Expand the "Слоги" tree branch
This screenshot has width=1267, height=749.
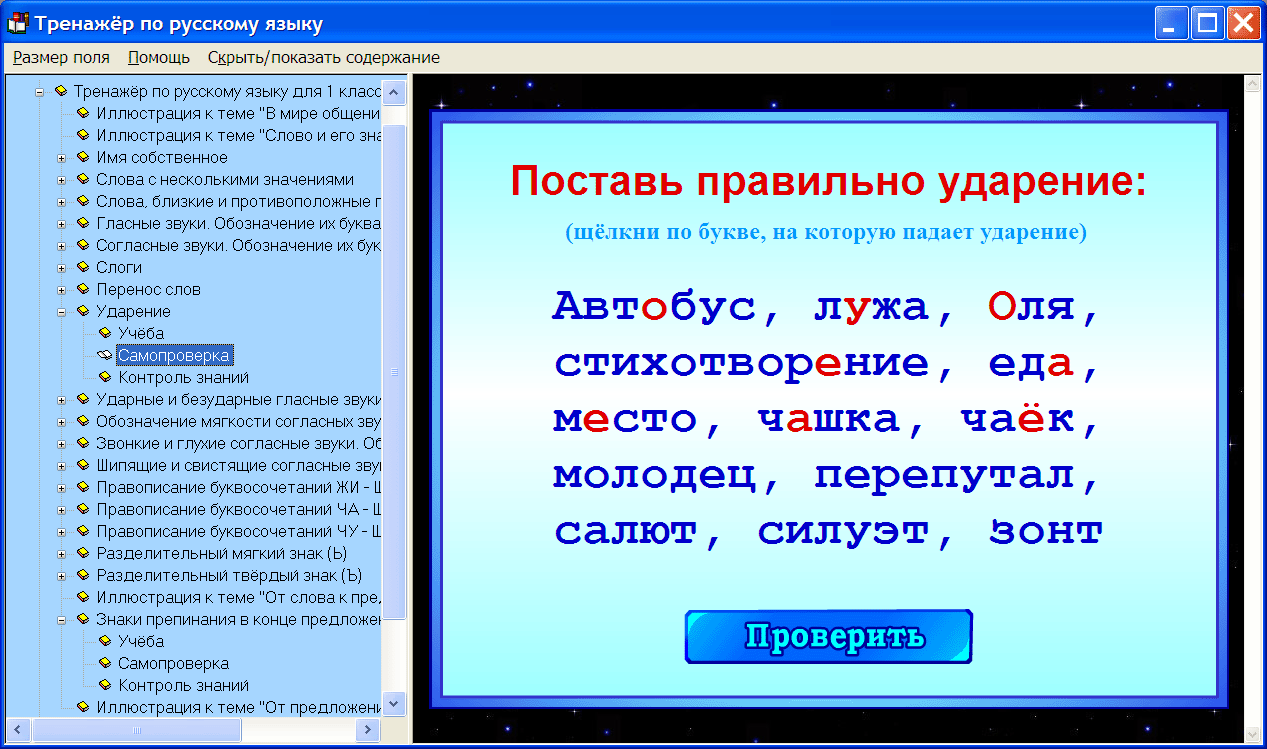62,267
